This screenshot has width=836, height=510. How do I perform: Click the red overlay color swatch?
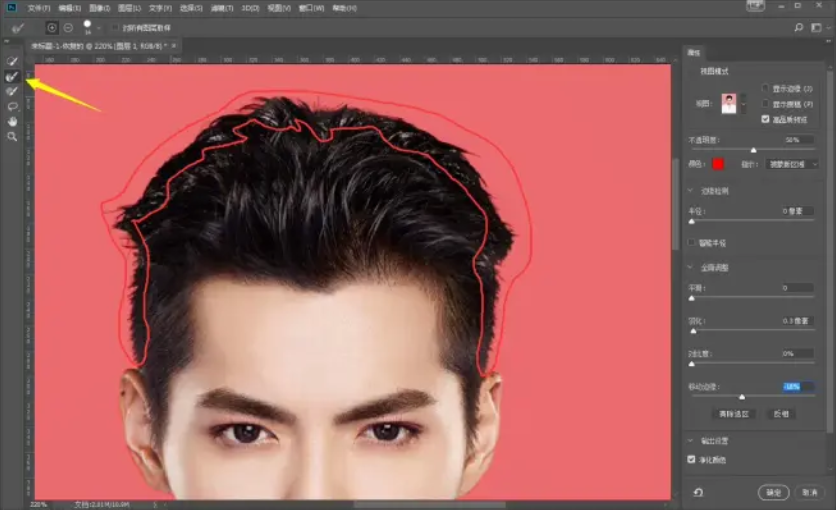tap(718, 164)
